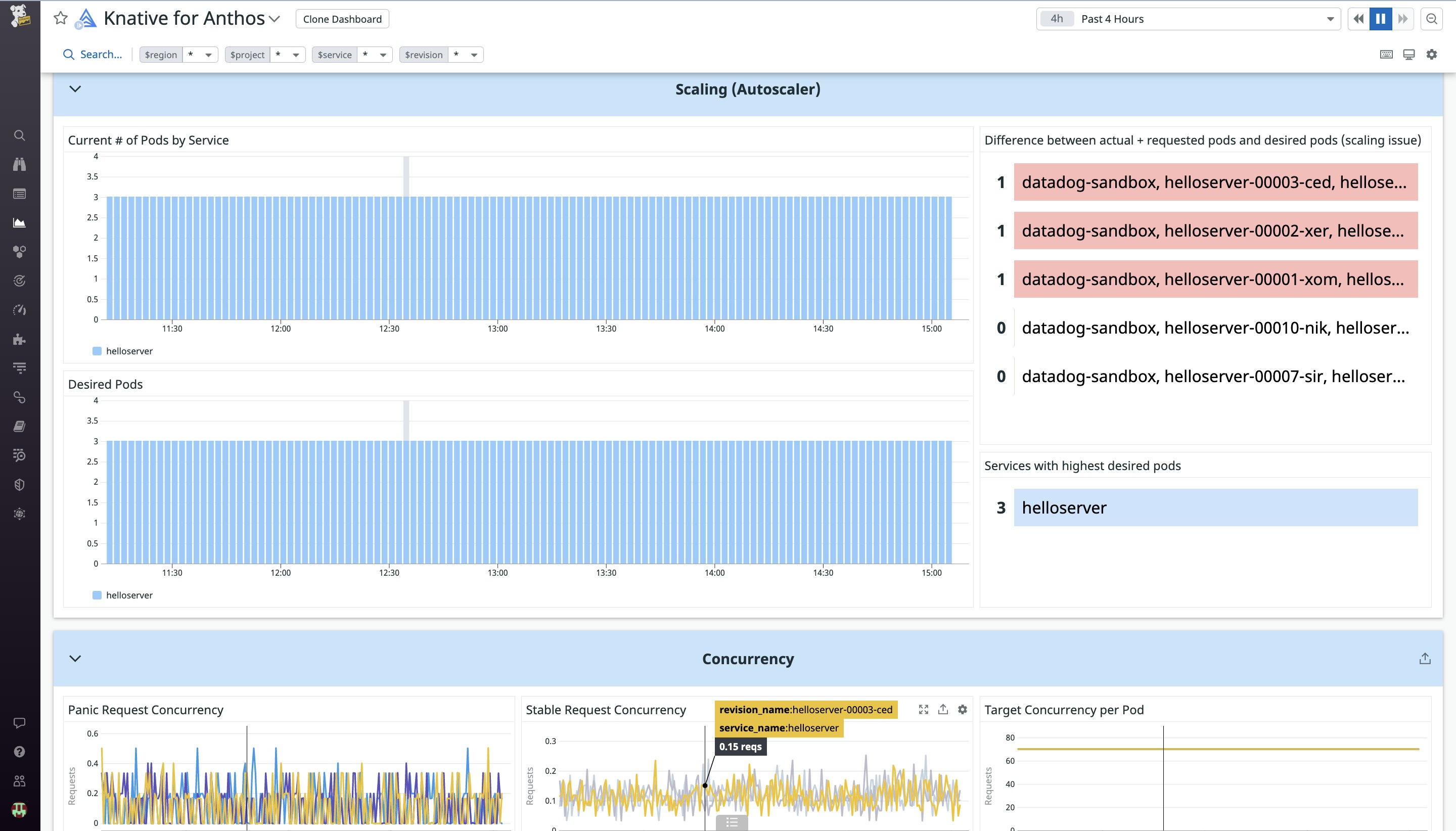Viewport: 1456px width, 831px height.
Task: Star the Knative for Anthos dashboard
Action: pos(60,18)
